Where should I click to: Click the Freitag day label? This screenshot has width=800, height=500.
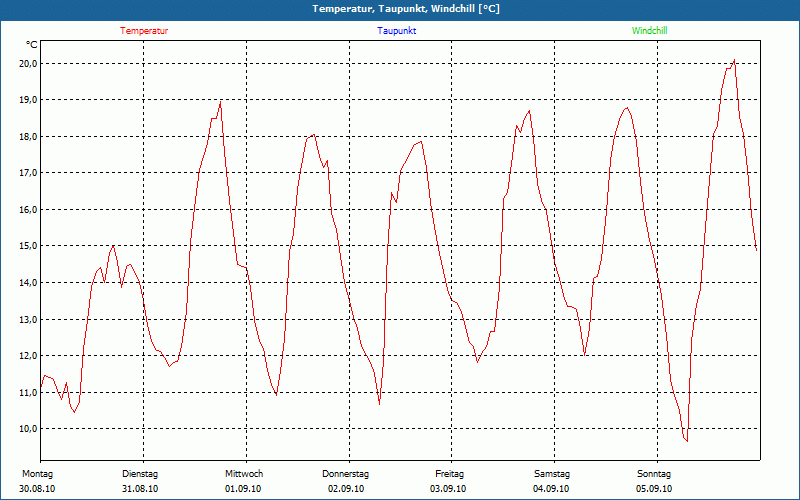449,474
